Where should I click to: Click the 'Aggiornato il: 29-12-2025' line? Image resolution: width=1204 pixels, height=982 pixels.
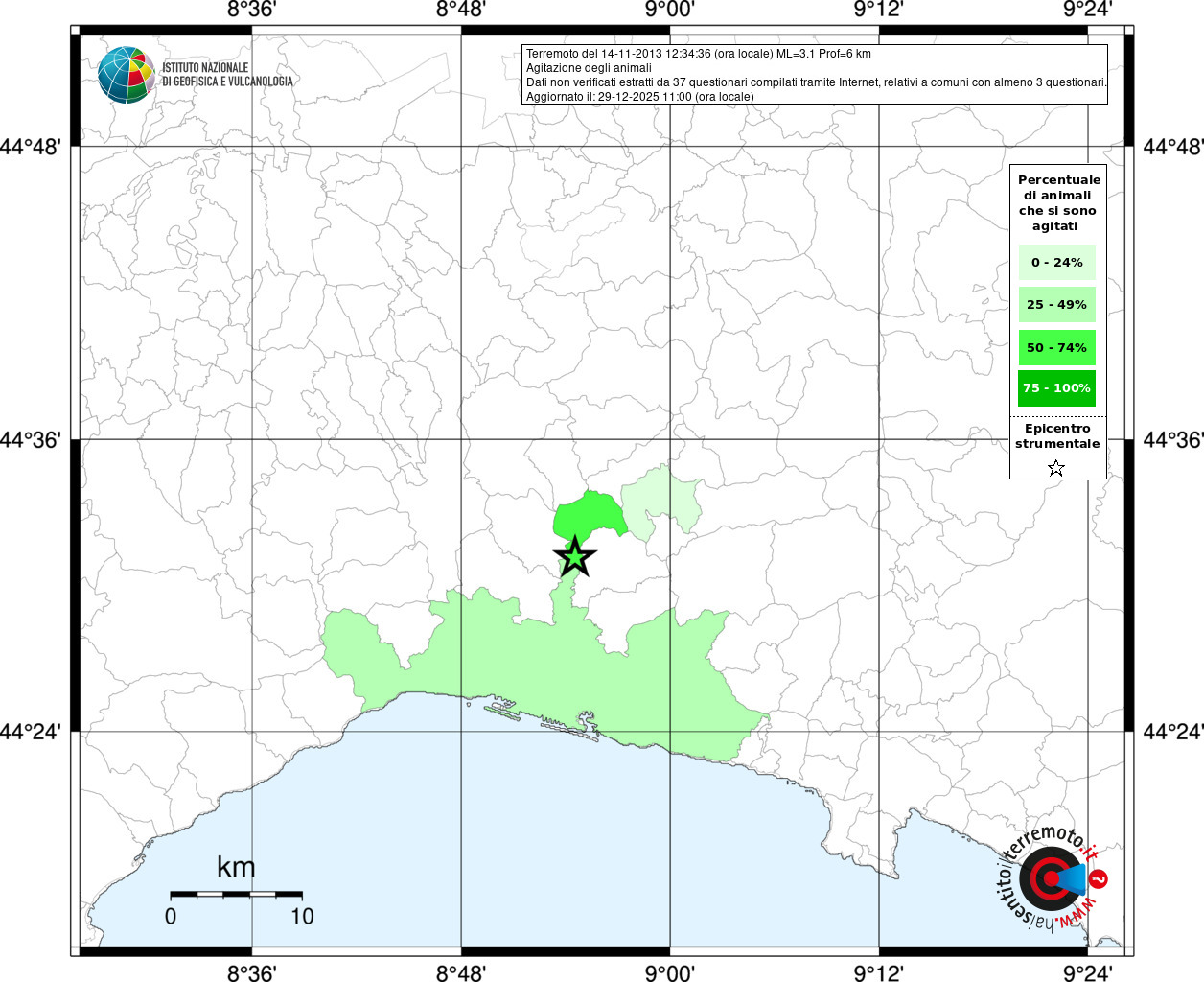(640, 97)
